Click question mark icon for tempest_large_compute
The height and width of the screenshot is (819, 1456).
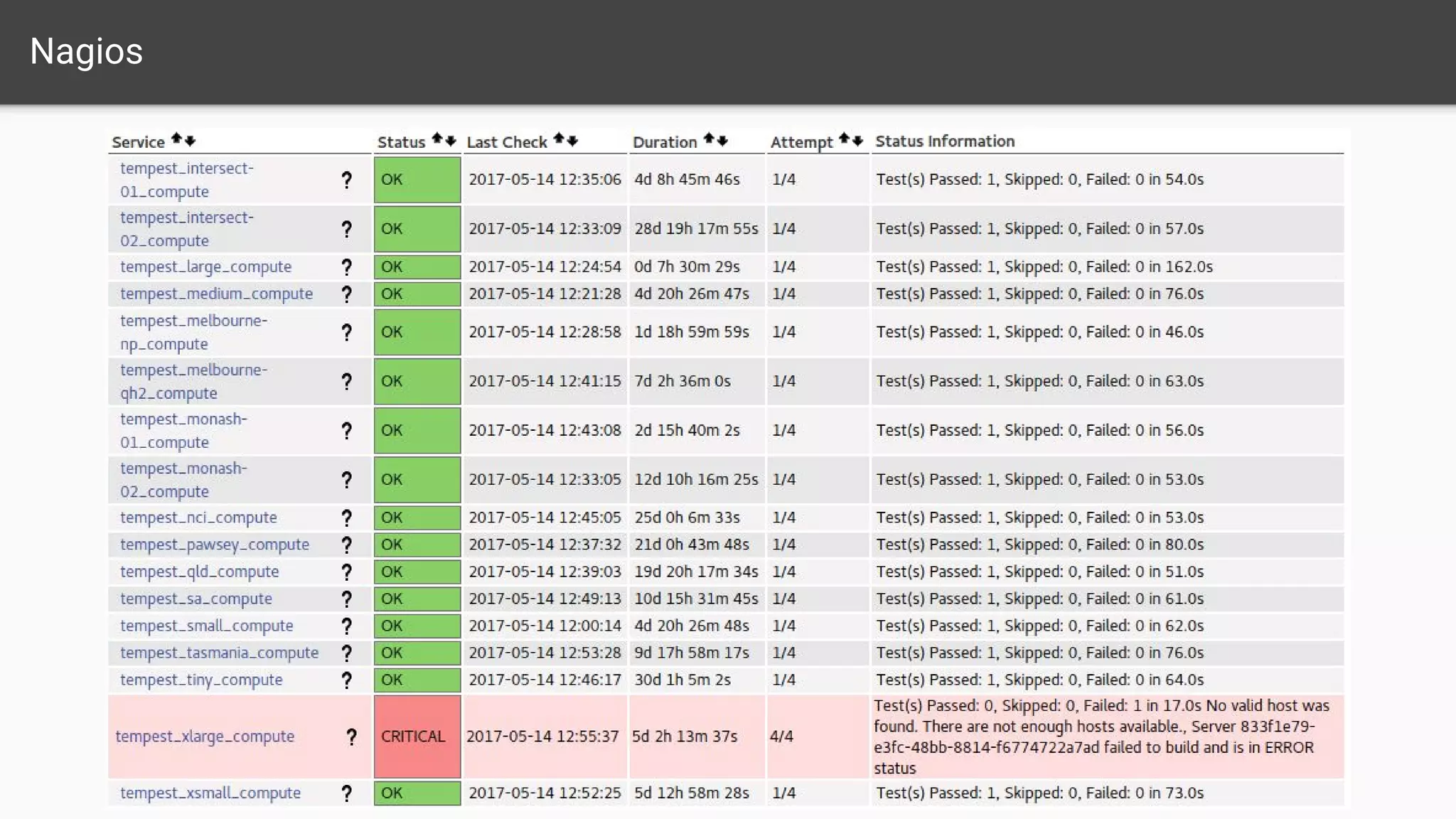pyautogui.click(x=346, y=267)
